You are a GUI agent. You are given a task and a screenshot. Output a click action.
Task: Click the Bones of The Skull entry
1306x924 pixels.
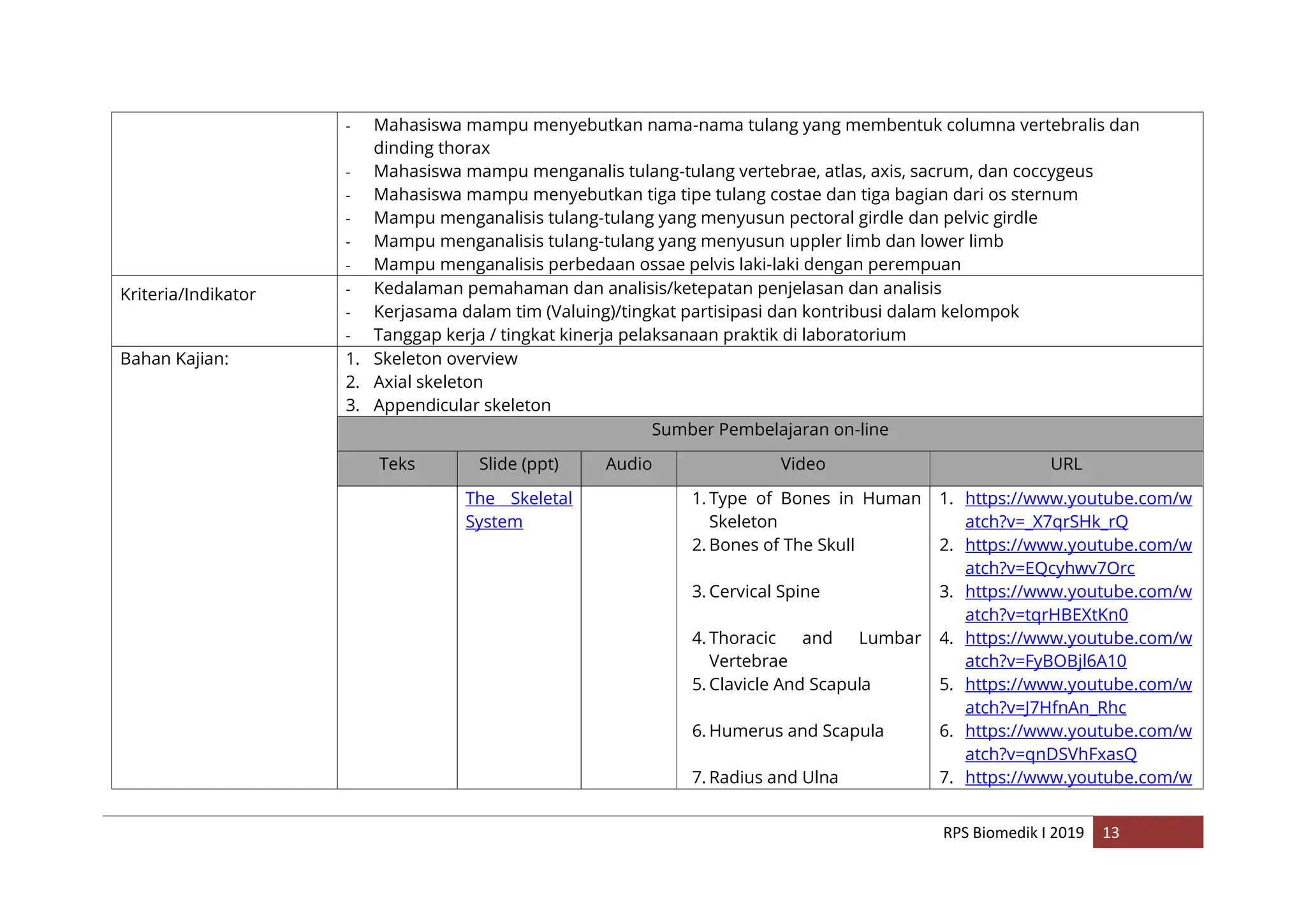click(781, 545)
